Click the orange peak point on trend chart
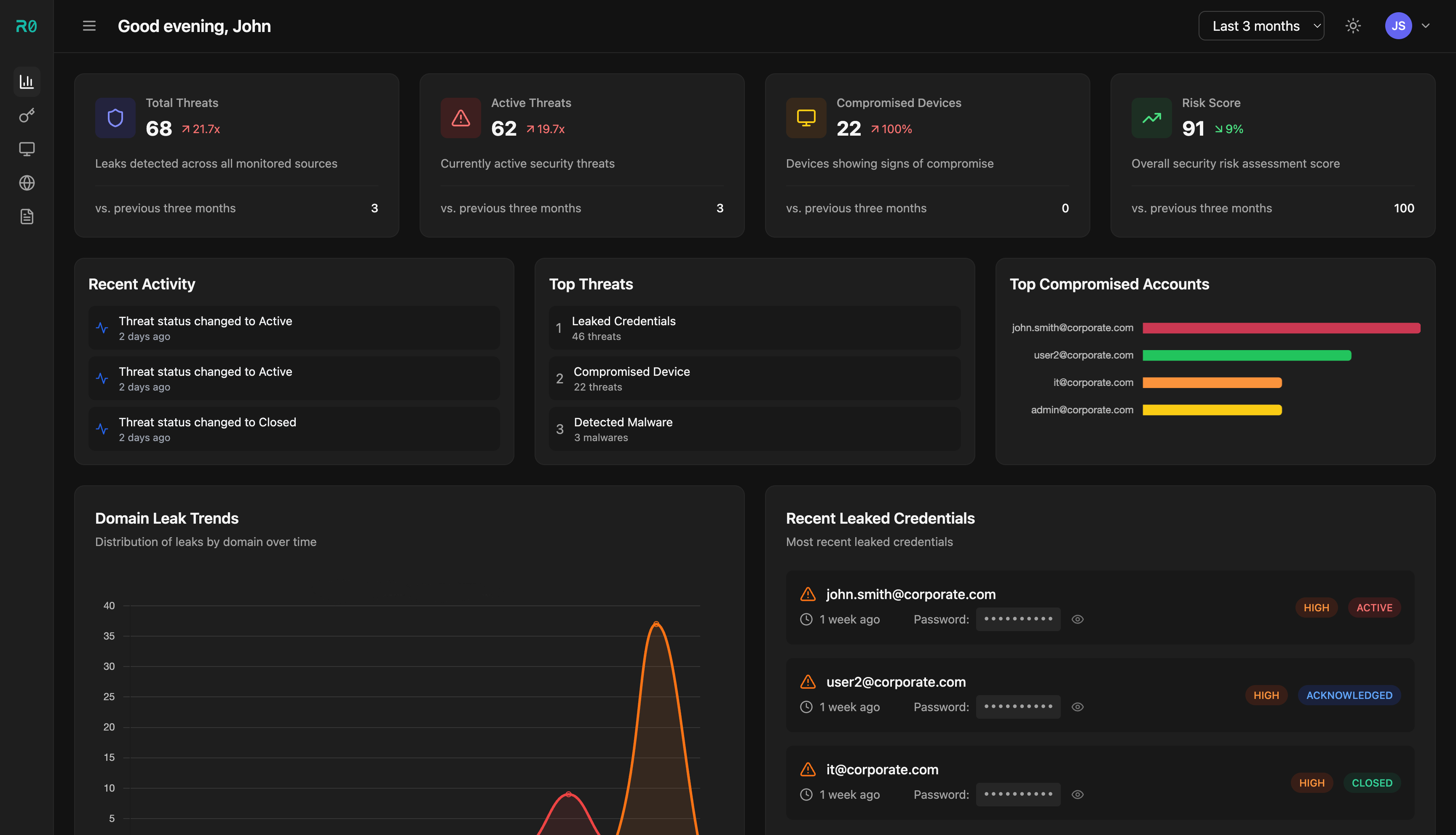1456x835 pixels. 656,624
